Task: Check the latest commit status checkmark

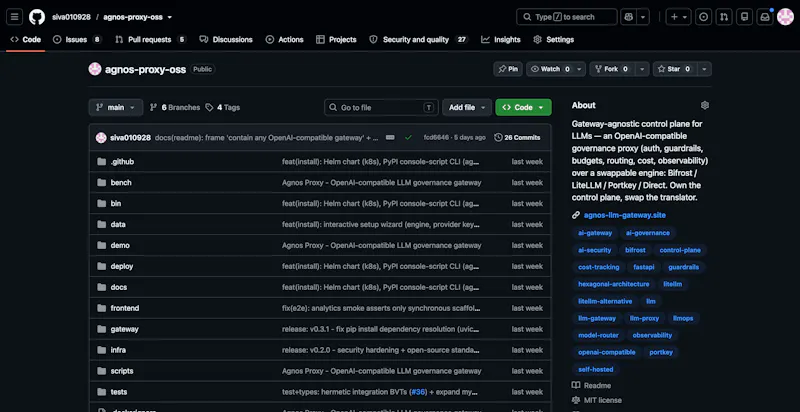Action: point(408,138)
